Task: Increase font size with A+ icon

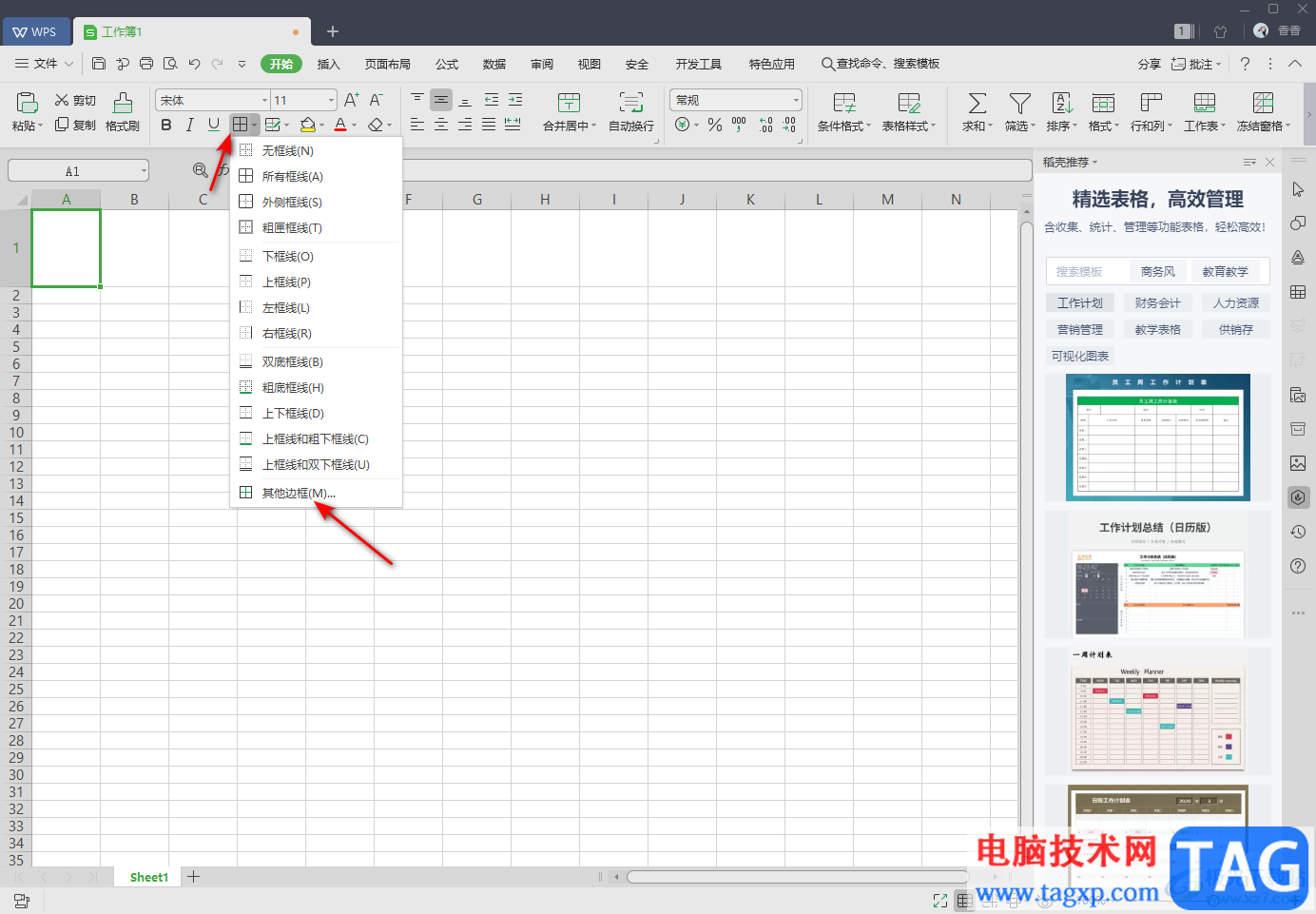Action: pos(352,100)
